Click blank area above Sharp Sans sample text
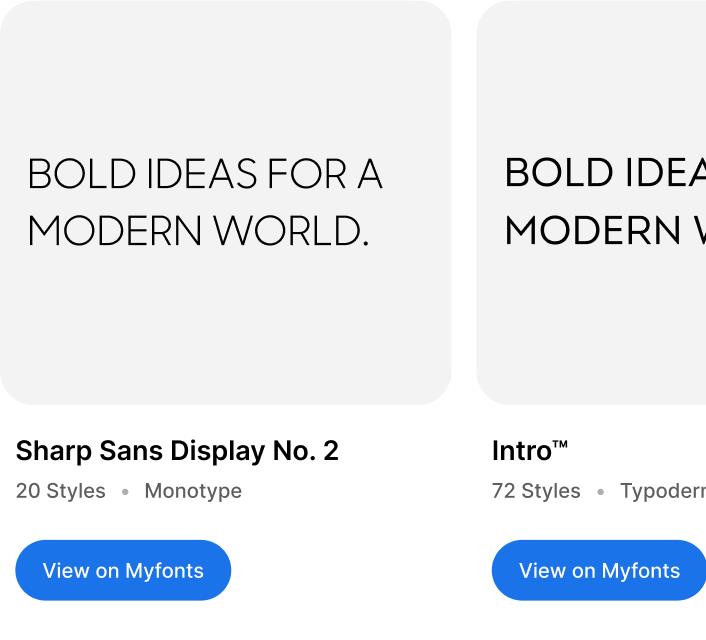 pyautogui.click(x=225, y=80)
